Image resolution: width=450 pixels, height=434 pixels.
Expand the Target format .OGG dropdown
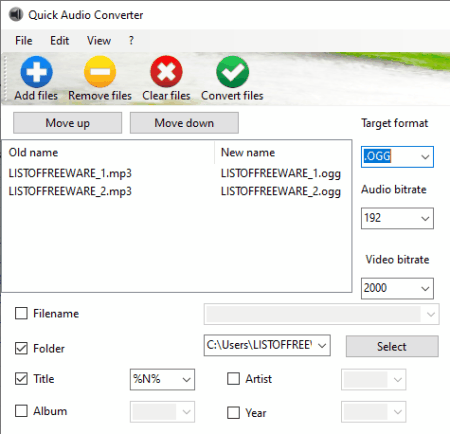click(425, 157)
